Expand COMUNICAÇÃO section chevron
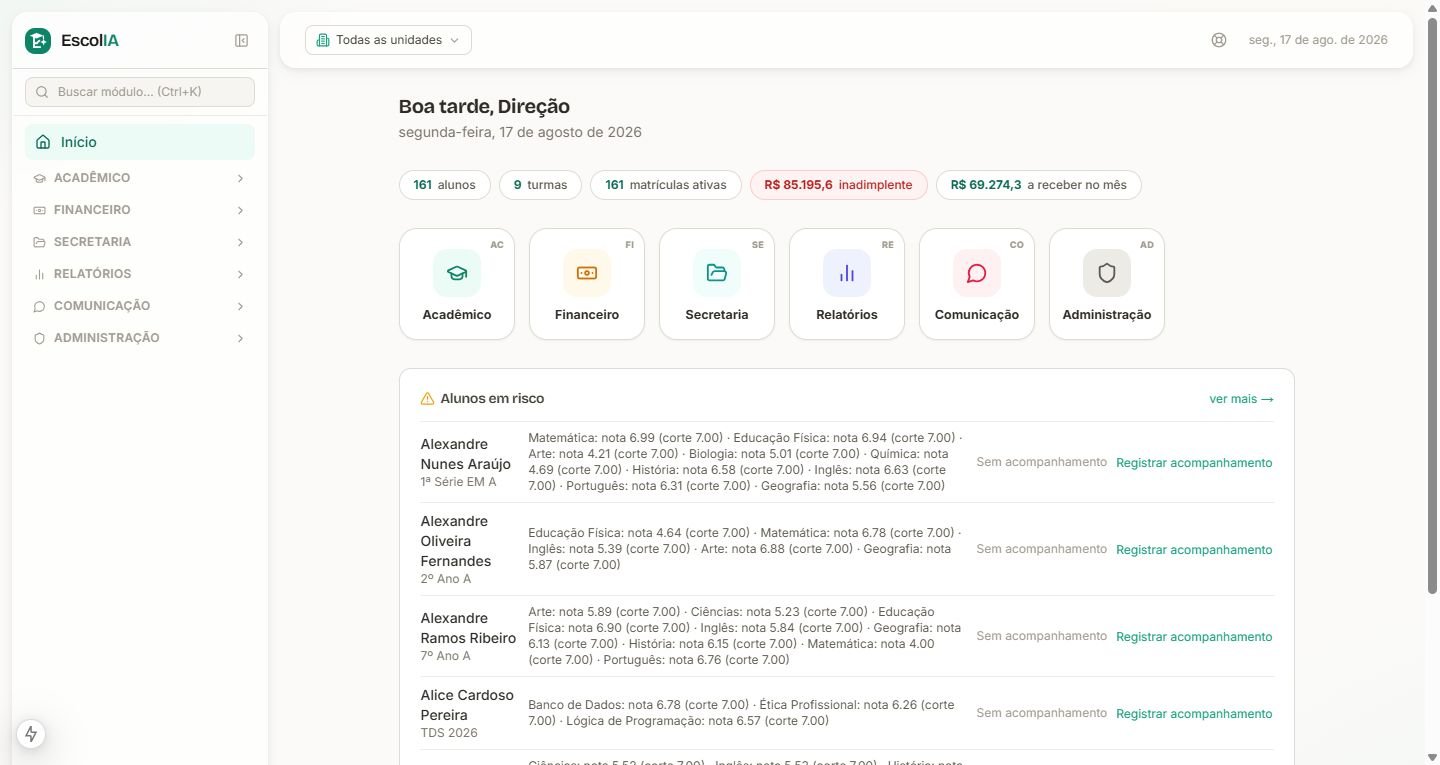The height and width of the screenshot is (765, 1440). click(240, 306)
